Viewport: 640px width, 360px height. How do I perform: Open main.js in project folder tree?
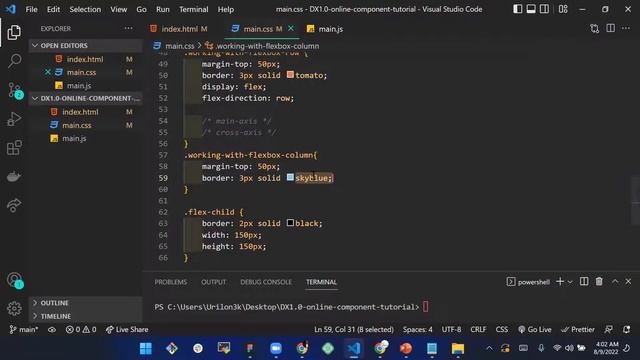[x=86, y=138]
